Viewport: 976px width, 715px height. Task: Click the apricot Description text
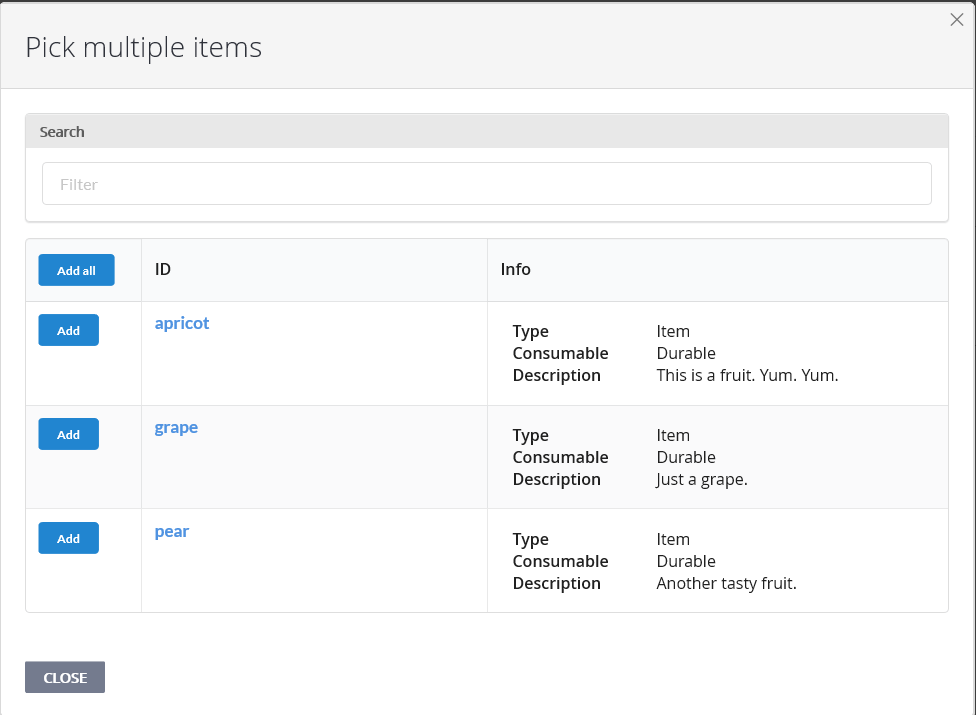coord(556,375)
